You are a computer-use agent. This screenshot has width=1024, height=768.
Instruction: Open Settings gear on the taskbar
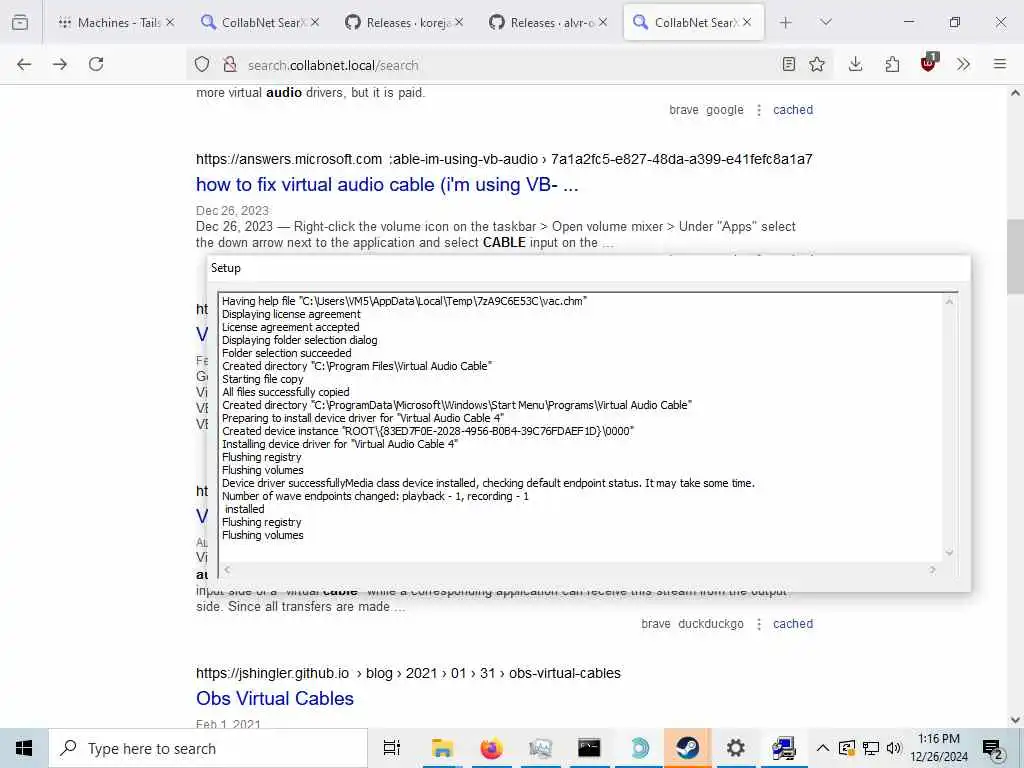tap(736, 748)
